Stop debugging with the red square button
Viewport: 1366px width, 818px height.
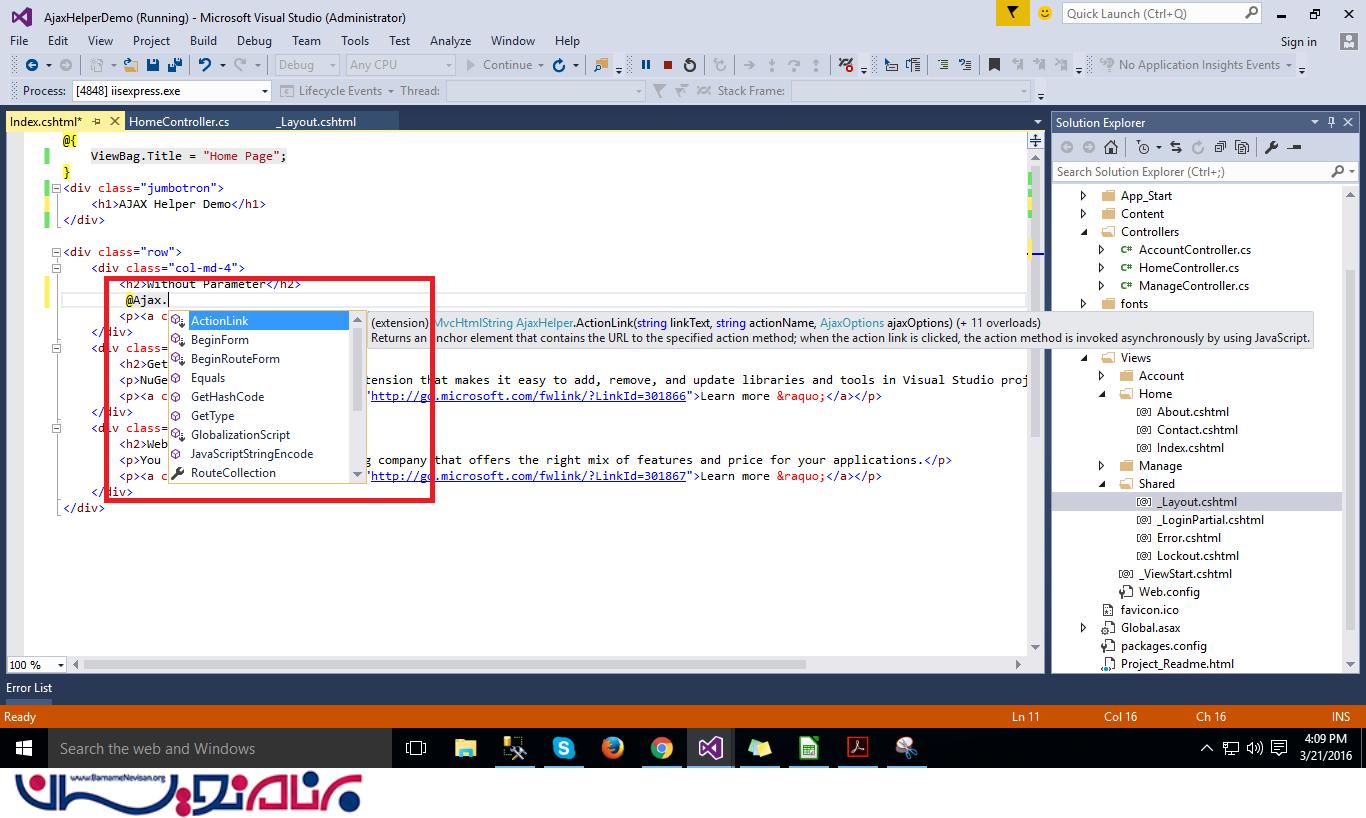668,65
